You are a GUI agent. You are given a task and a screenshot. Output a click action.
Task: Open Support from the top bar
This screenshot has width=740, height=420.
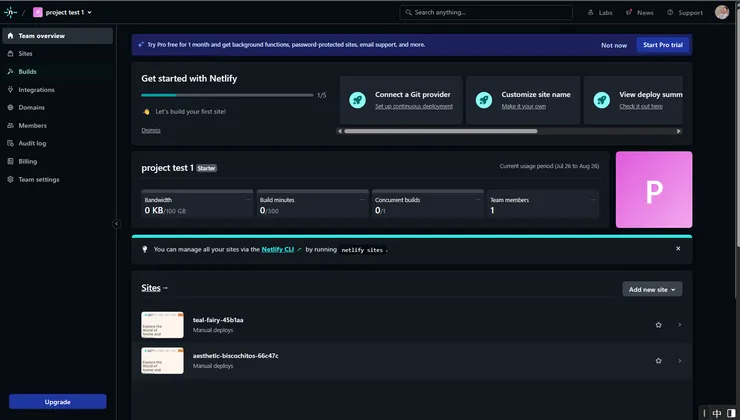(685, 13)
